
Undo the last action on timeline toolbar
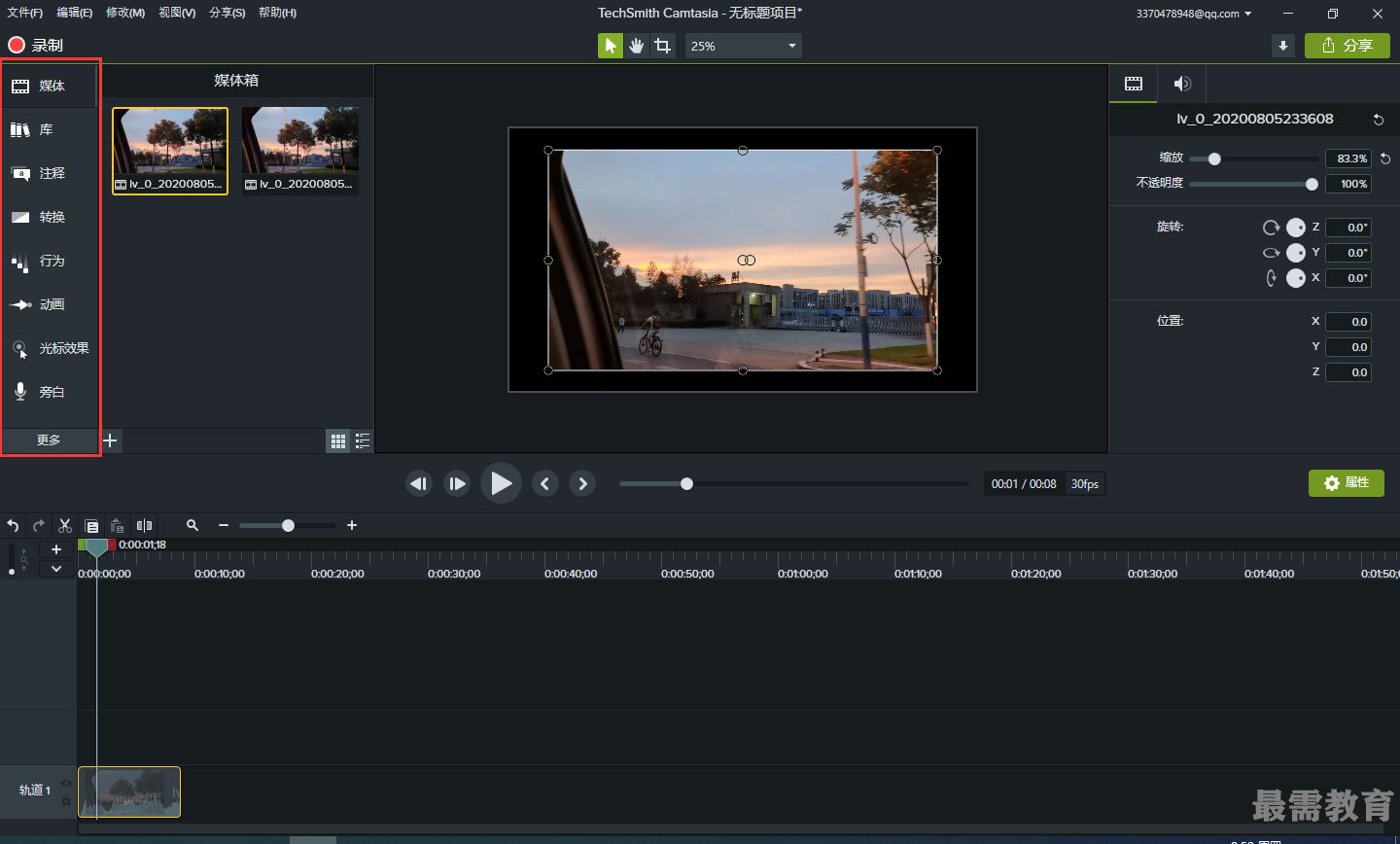click(x=13, y=525)
